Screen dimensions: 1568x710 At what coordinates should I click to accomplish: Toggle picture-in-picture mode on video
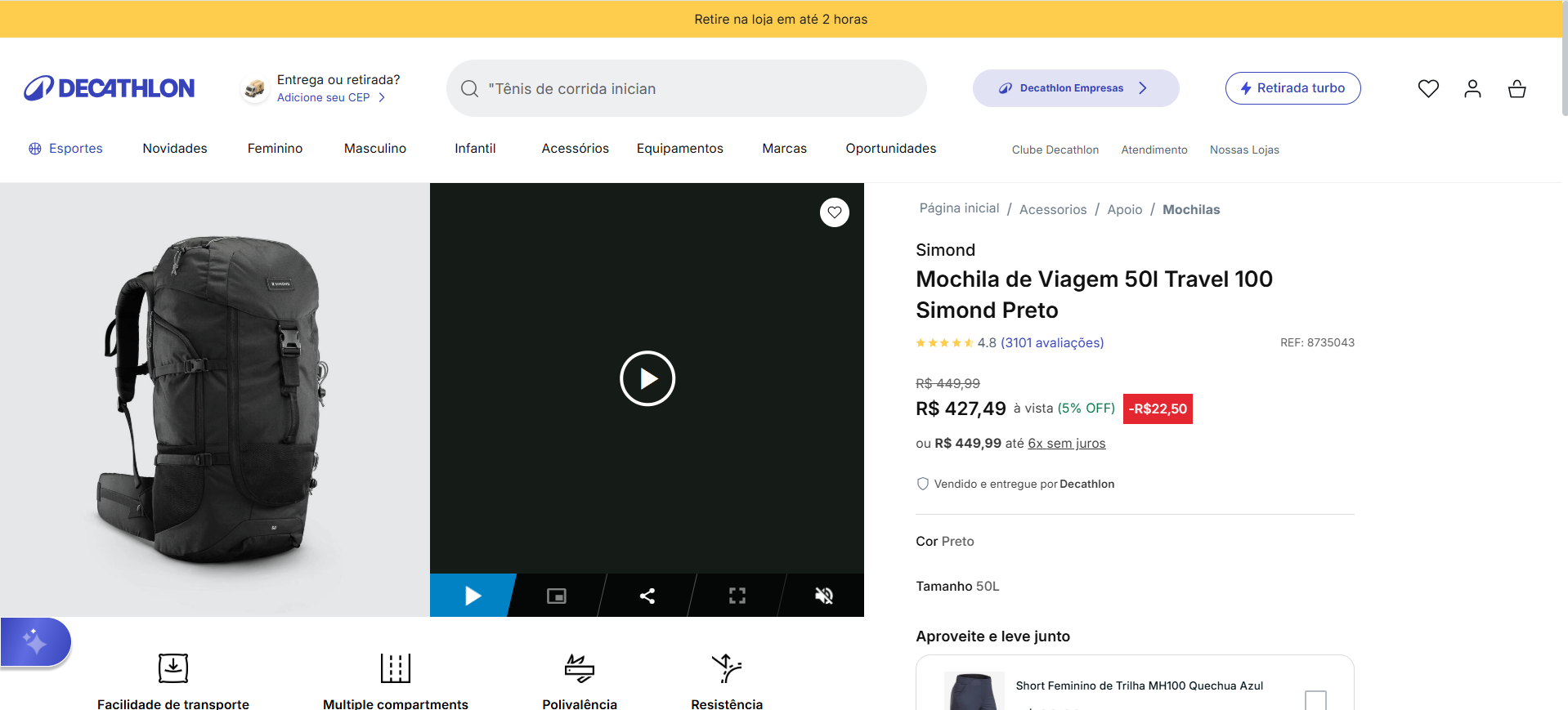pyautogui.click(x=557, y=596)
